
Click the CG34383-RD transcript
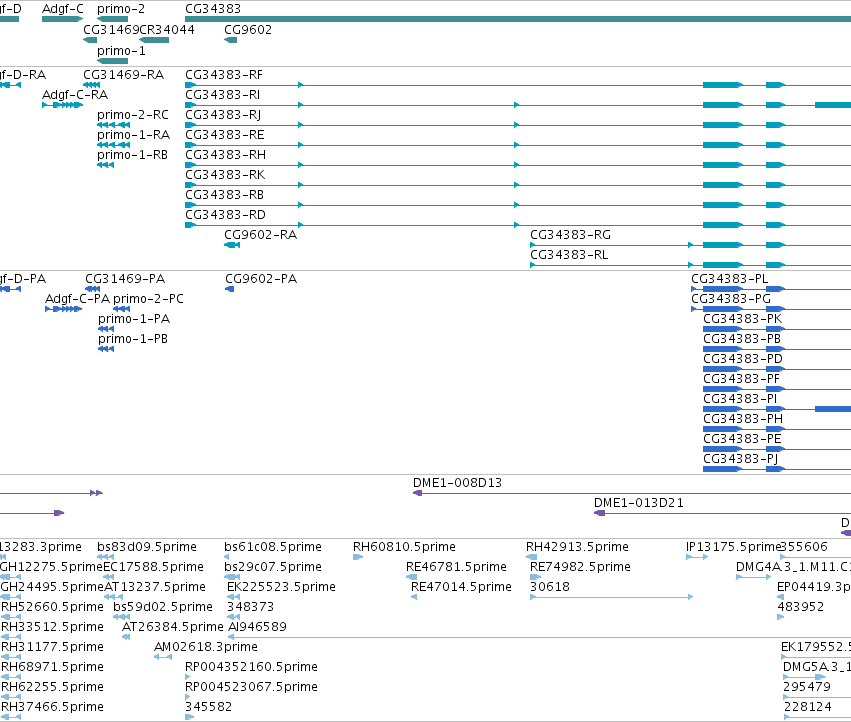click(518, 225)
